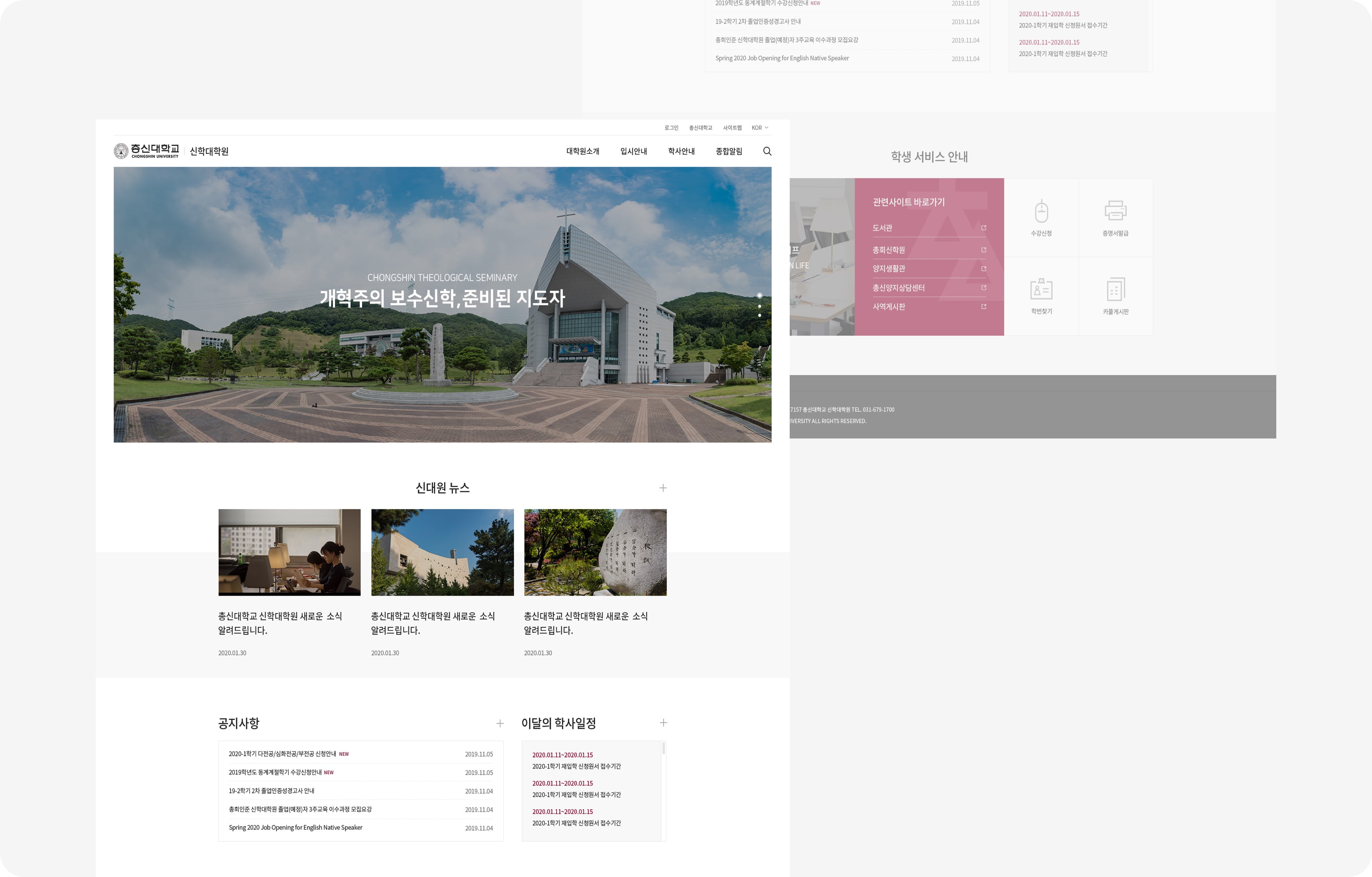Click the hero banner campus chapel image

(x=442, y=305)
